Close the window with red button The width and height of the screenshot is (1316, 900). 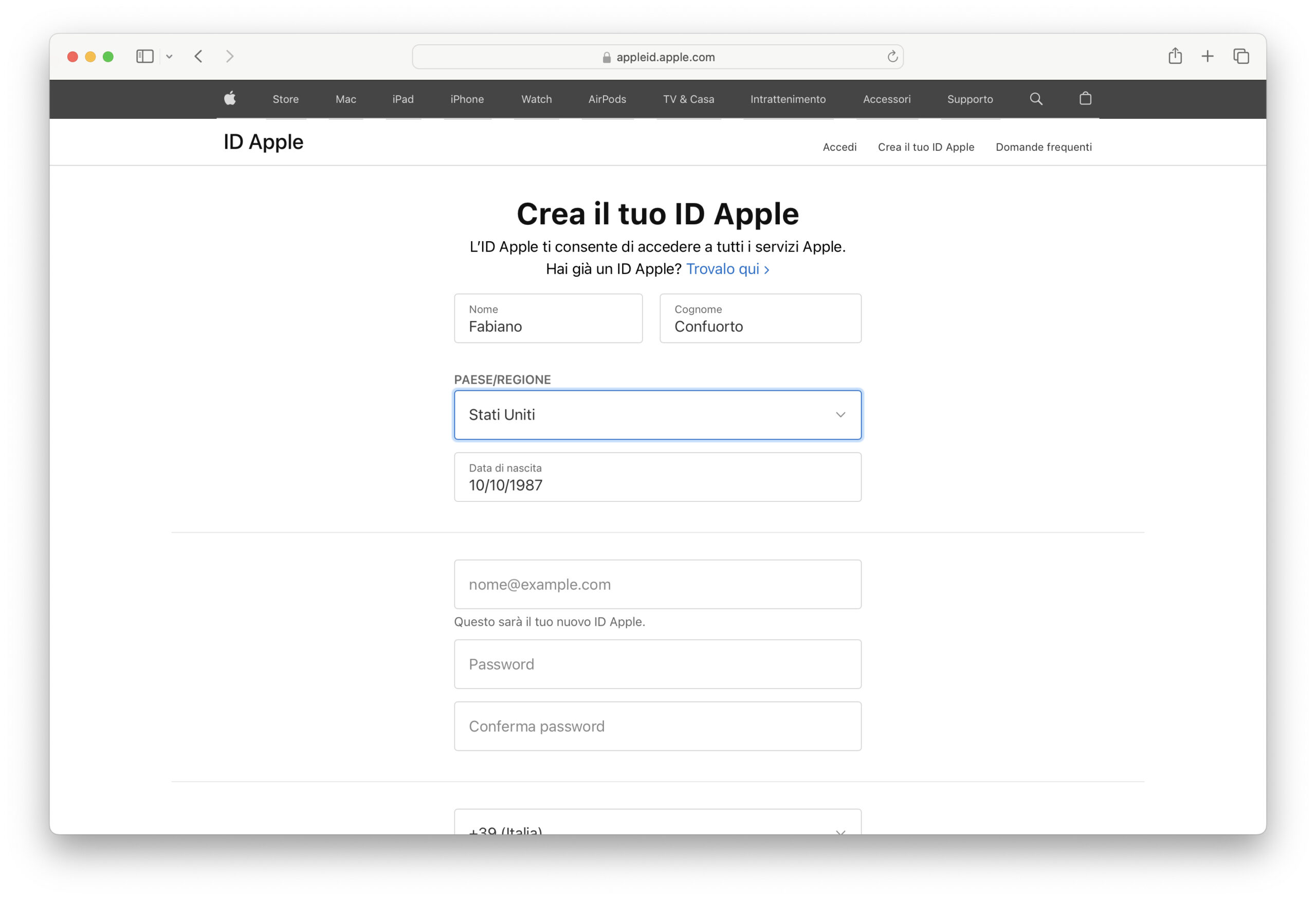(x=72, y=57)
